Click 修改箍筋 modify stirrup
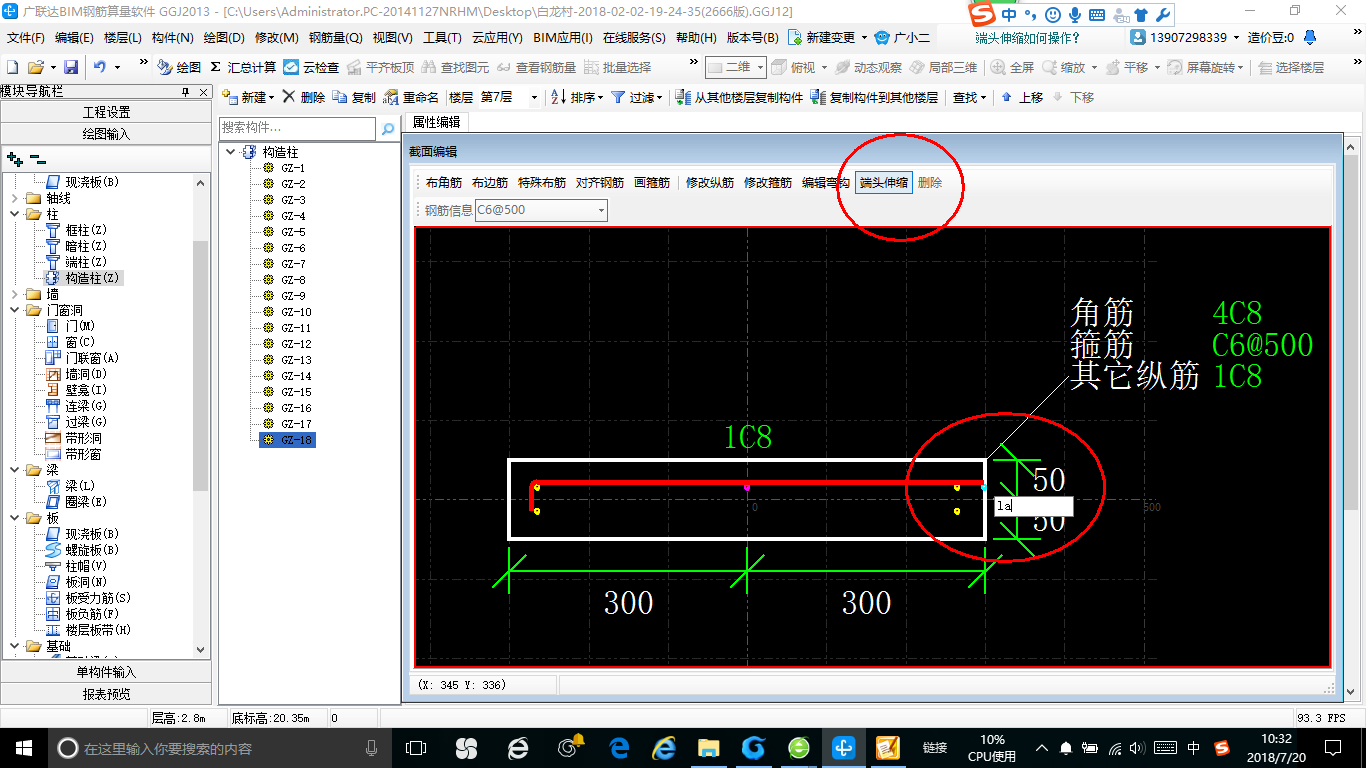Screen dimensions: 1366x768 click(768, 183)
